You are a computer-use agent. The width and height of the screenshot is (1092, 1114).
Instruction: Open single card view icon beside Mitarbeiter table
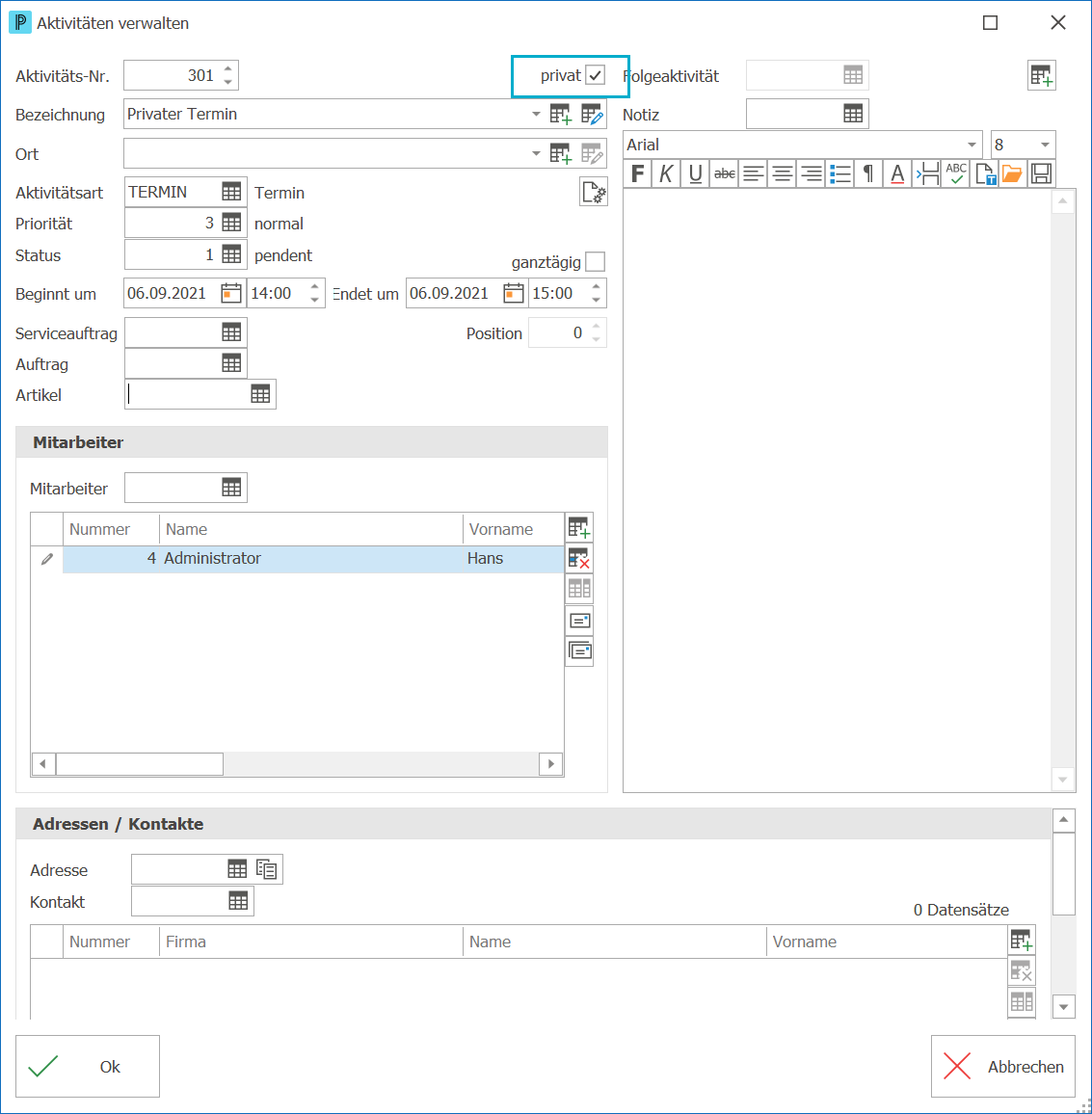(x=579, y=621)
